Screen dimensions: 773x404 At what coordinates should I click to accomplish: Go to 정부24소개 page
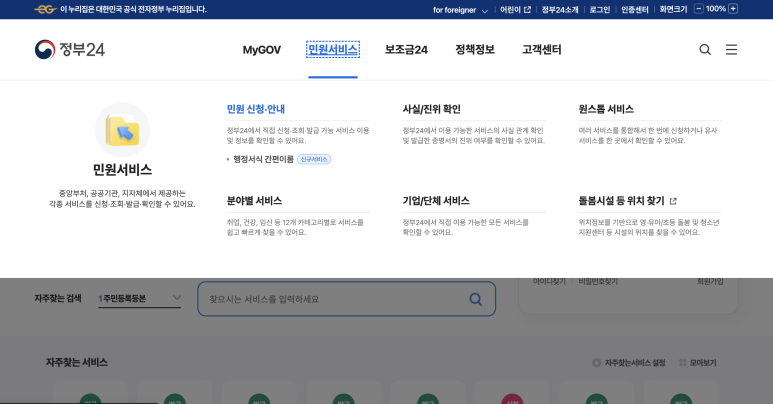coord(560,9)
